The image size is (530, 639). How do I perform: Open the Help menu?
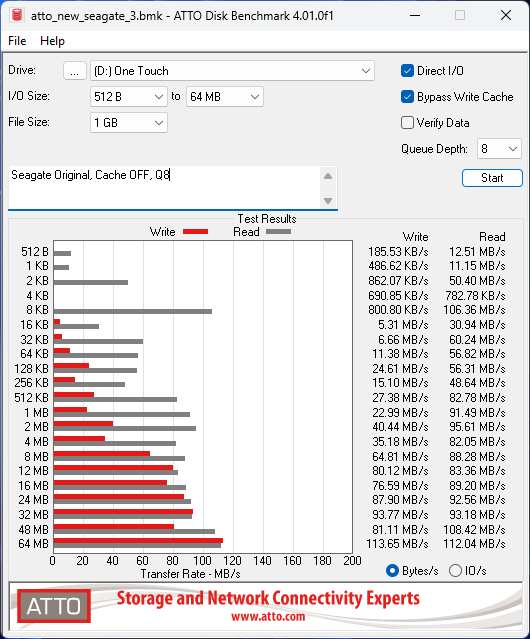[x=52, y=41]
